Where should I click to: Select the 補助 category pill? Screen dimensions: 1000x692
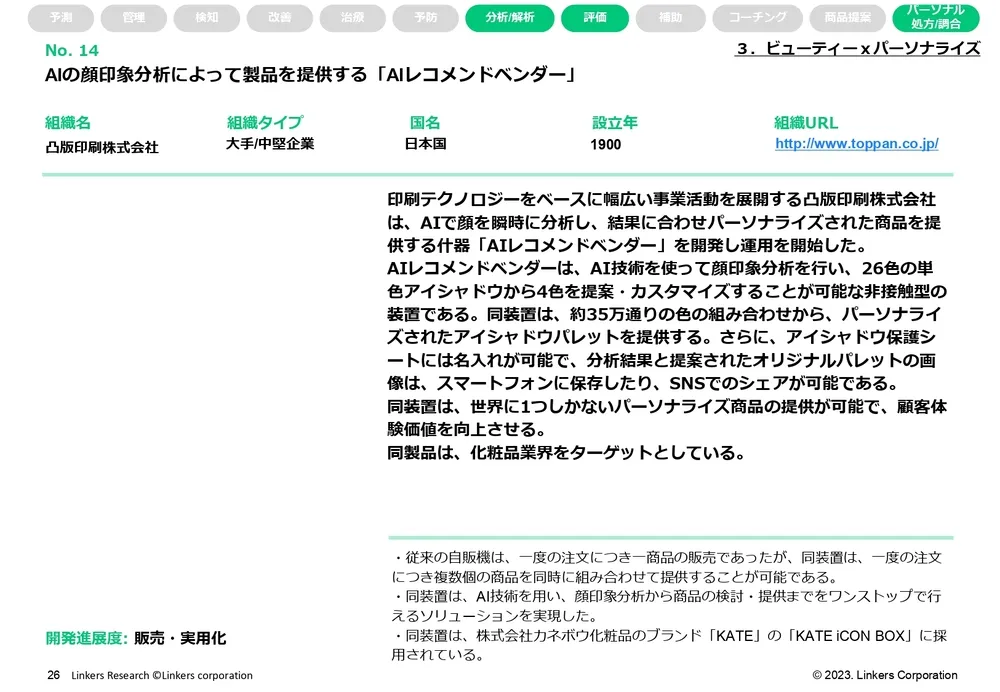tap(671, 17)
